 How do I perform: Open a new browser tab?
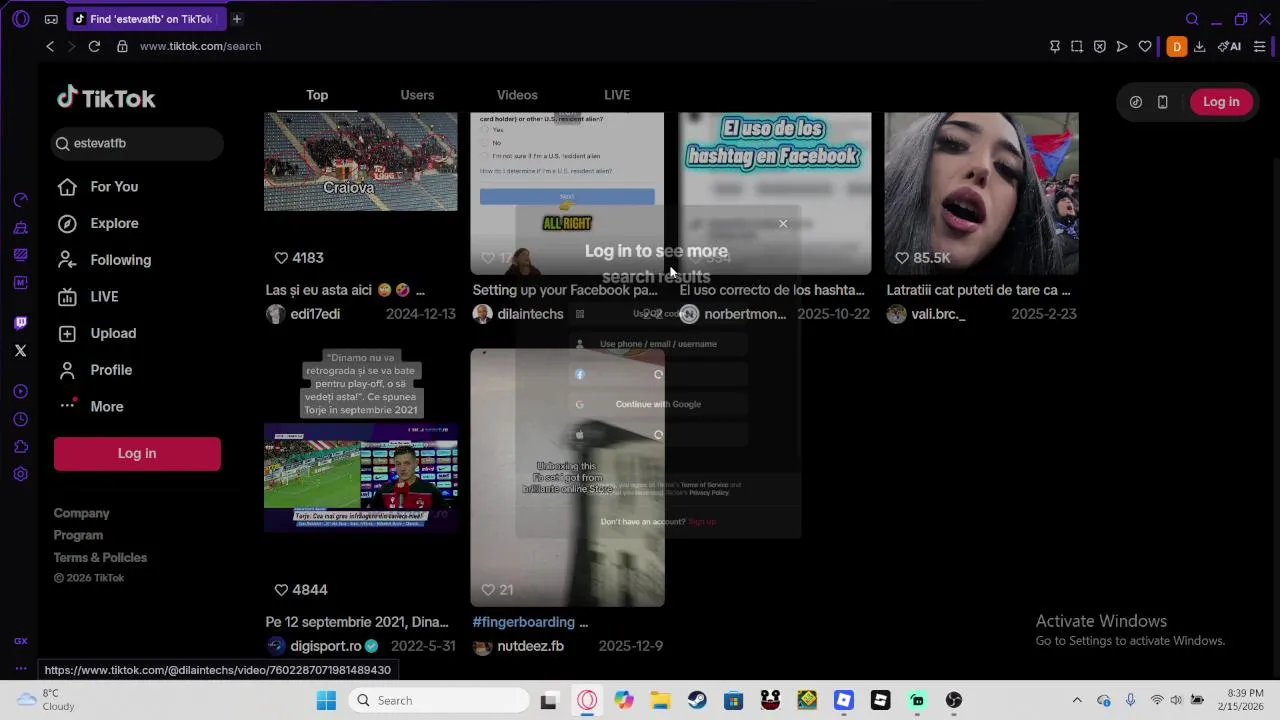237,19
